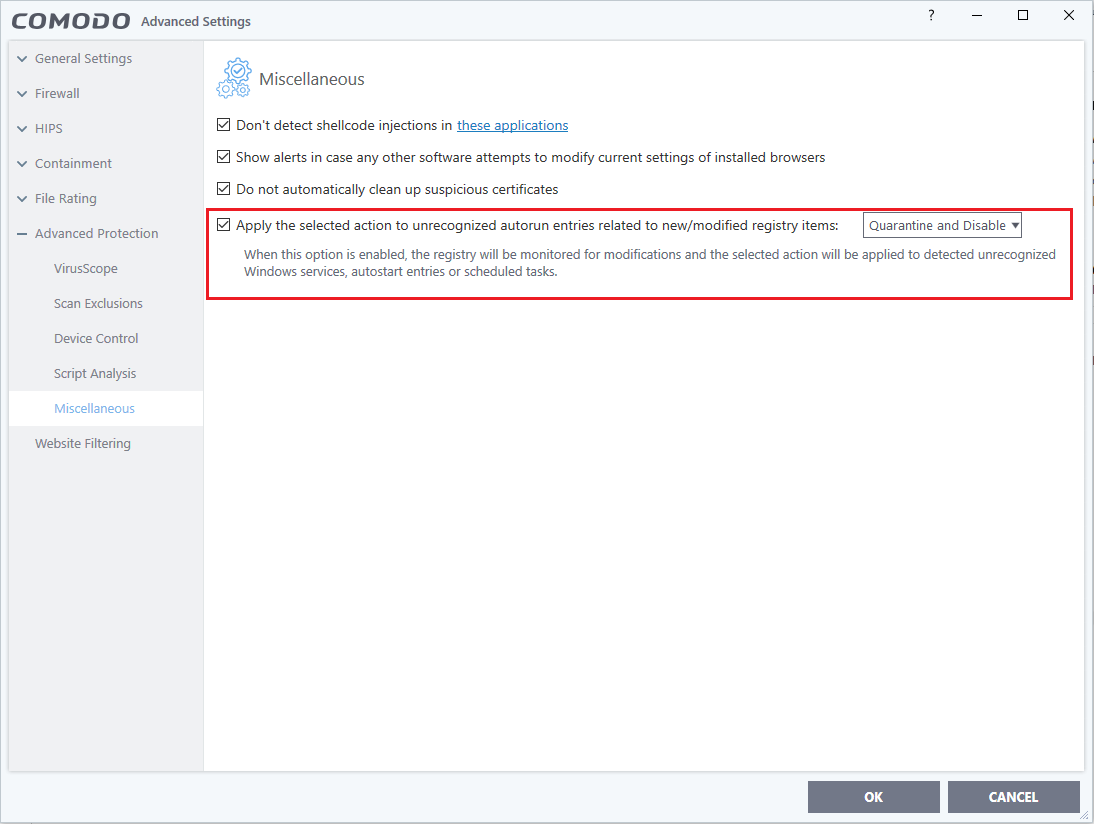Open HIPS label
Screen dimensions: 1094x824
pos(49,128)
